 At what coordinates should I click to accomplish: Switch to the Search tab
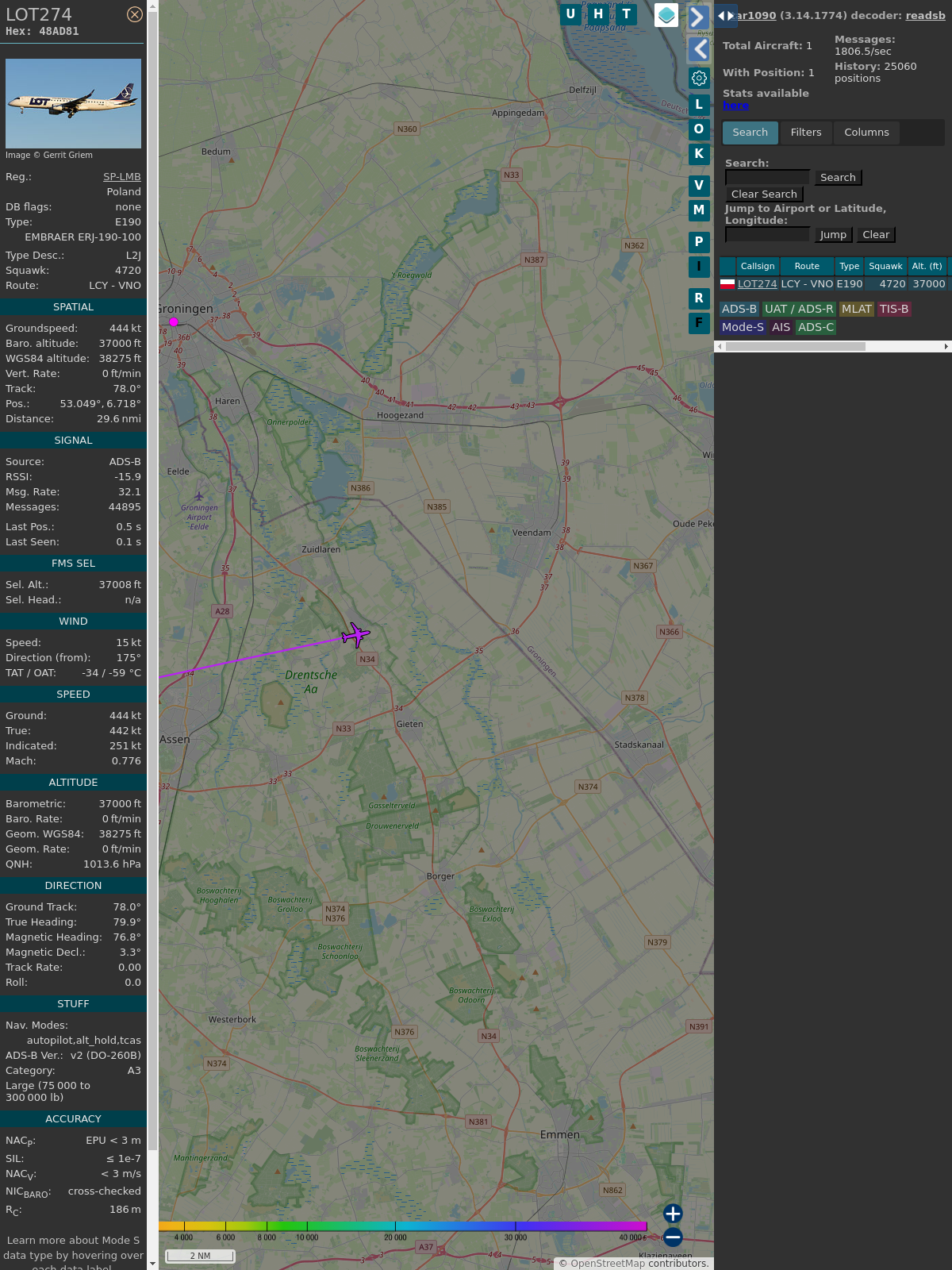(750, 133)
